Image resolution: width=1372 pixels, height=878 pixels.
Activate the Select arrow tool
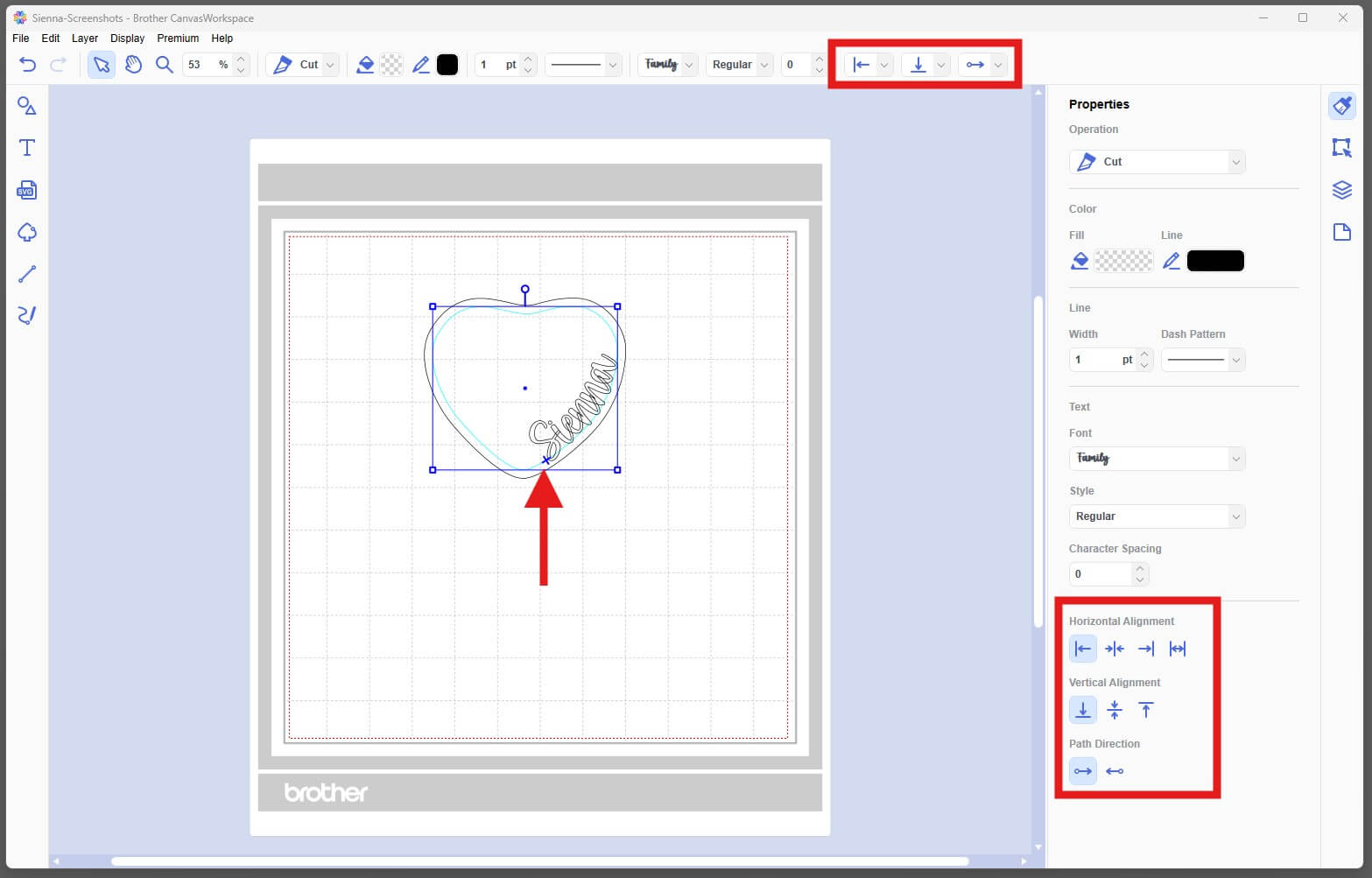coord(102,64)
